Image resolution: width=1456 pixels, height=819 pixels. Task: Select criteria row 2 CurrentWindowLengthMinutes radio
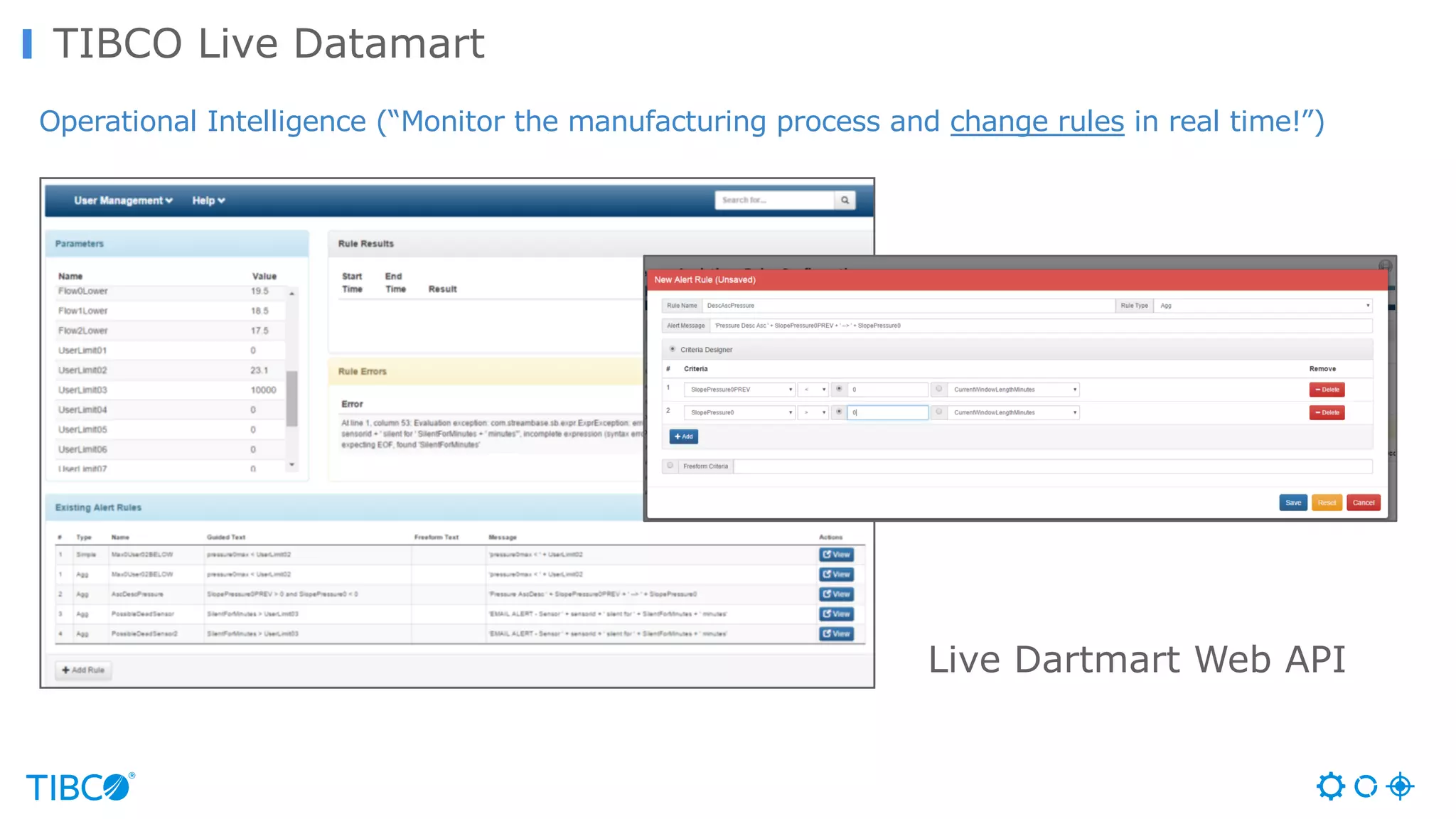pyautogui.click(x=939, y=412)
